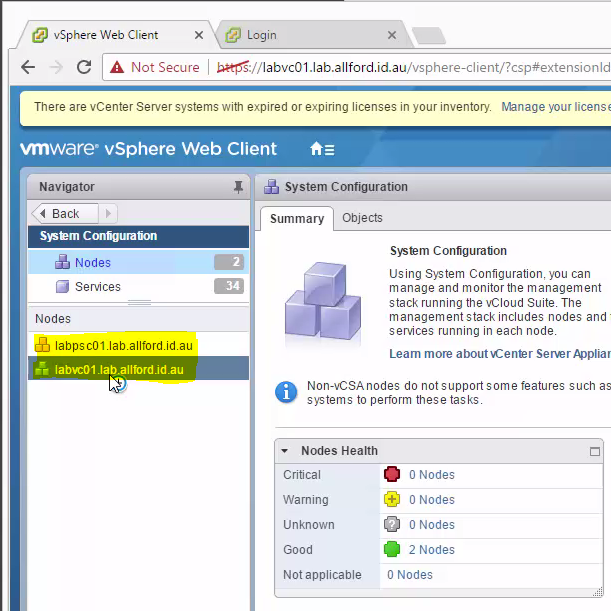
Task: Click the labvc01 node icon
Action: pos(42,369)
